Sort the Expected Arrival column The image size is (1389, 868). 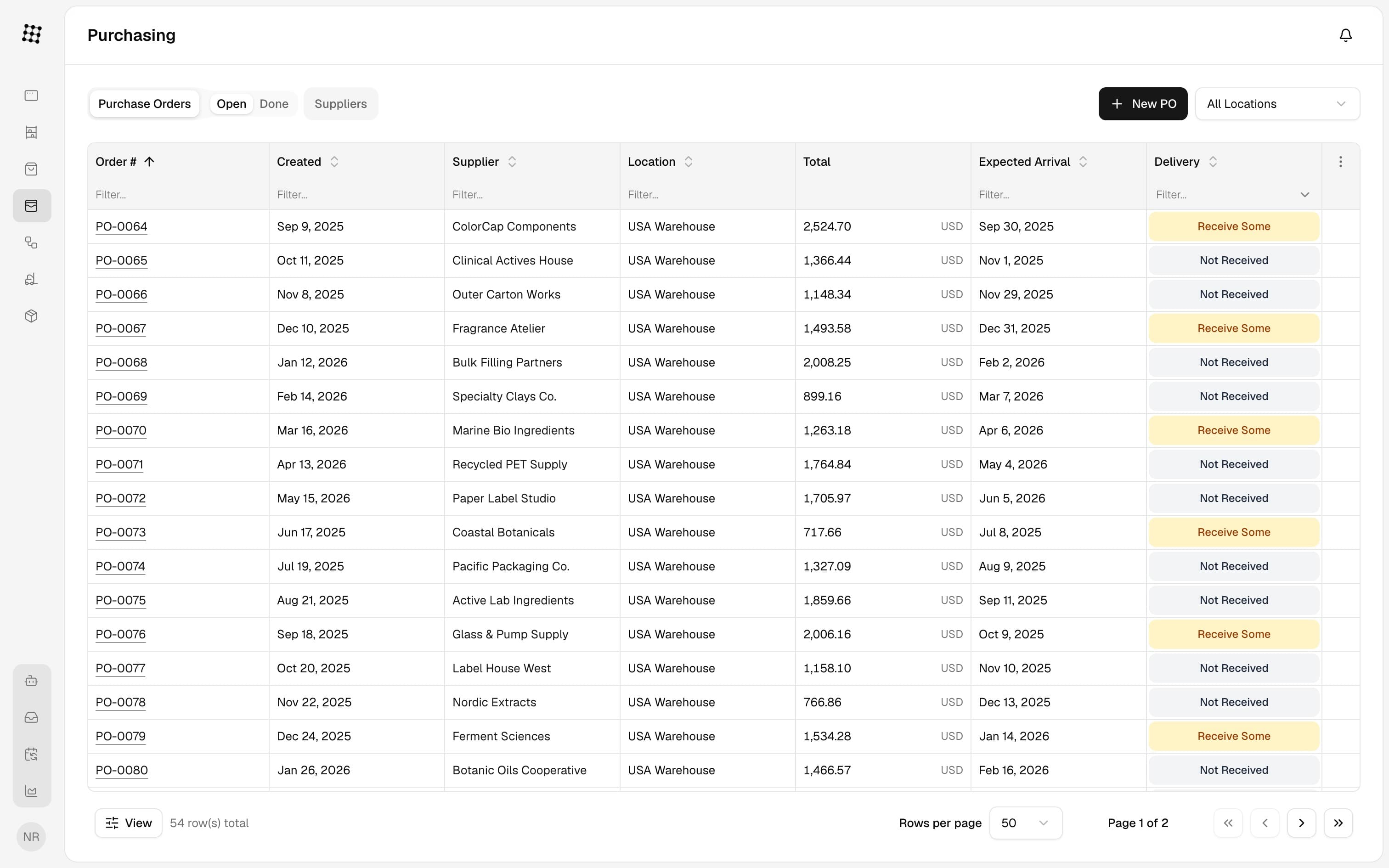1083,162
